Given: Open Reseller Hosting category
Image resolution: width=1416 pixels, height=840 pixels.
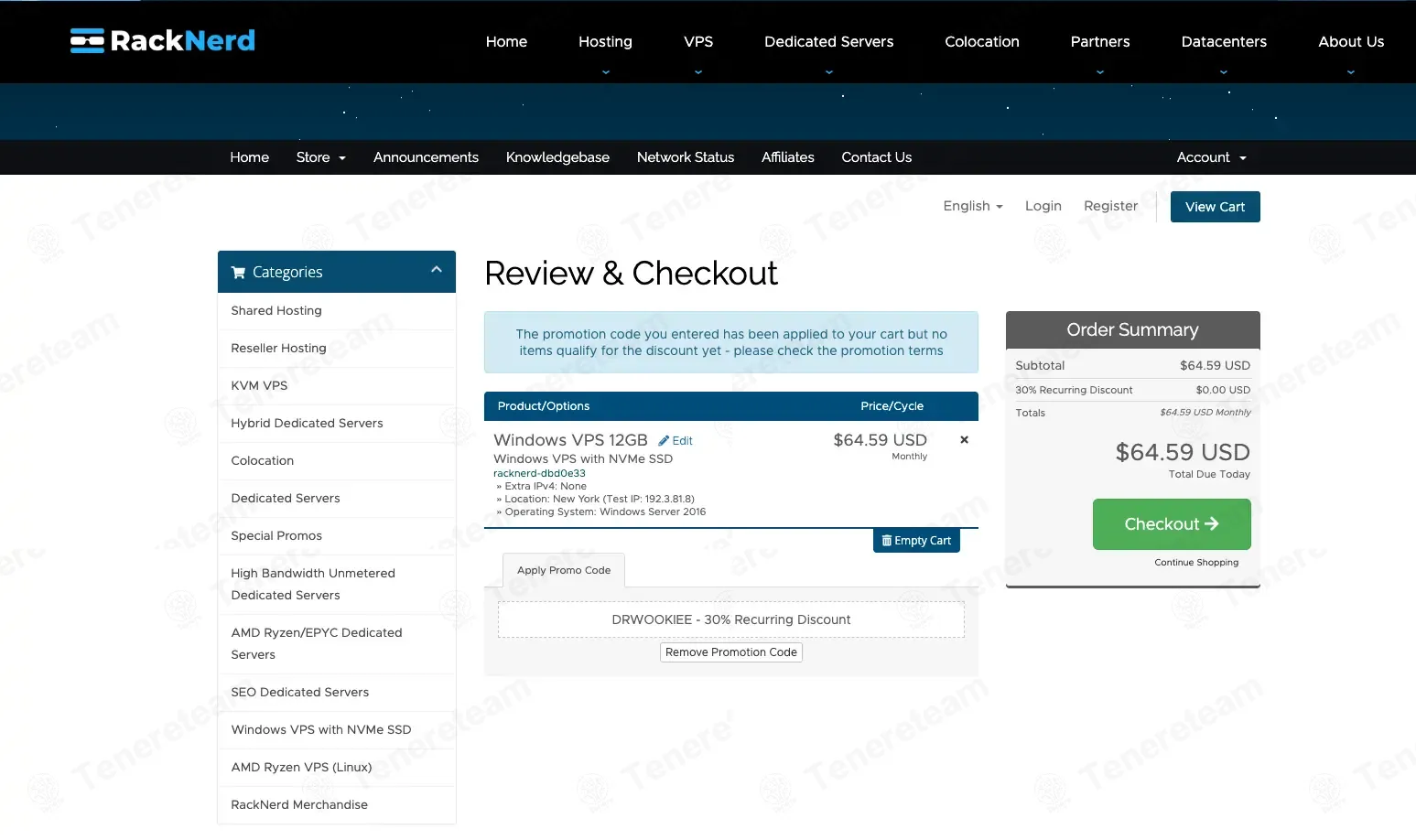Looking at the screenshot, I should click(x=337, y=349).
